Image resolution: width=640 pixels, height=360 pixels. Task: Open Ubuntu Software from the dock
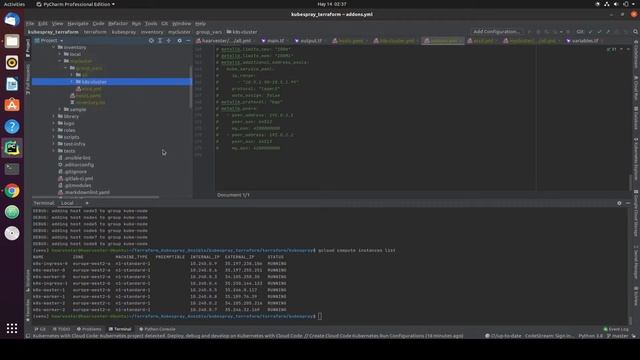pyautogui.click(x=12, y=105)
